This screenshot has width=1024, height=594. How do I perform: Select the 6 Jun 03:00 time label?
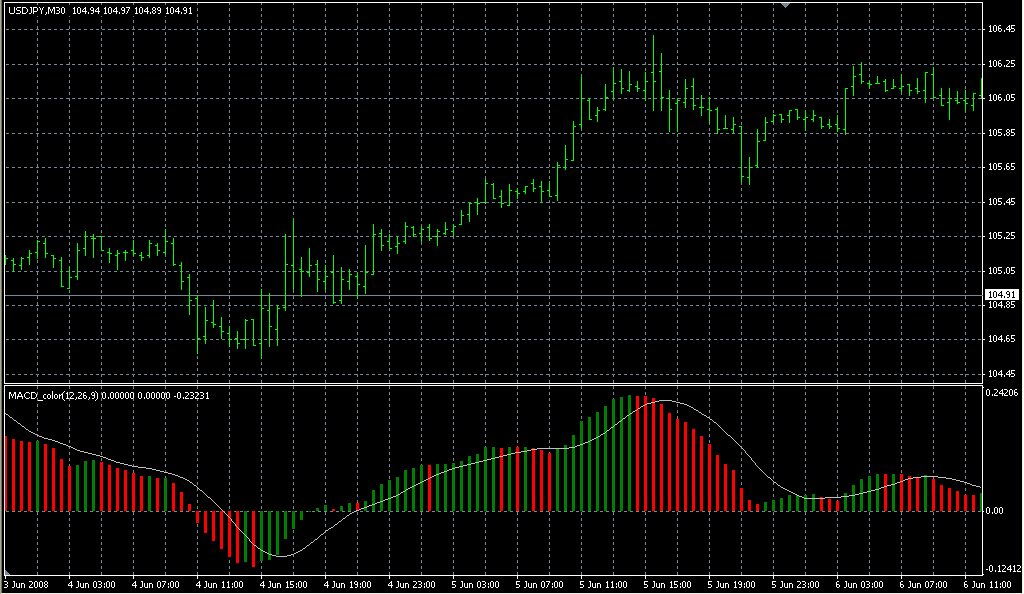pyautogui.click(x=860, y=584)
